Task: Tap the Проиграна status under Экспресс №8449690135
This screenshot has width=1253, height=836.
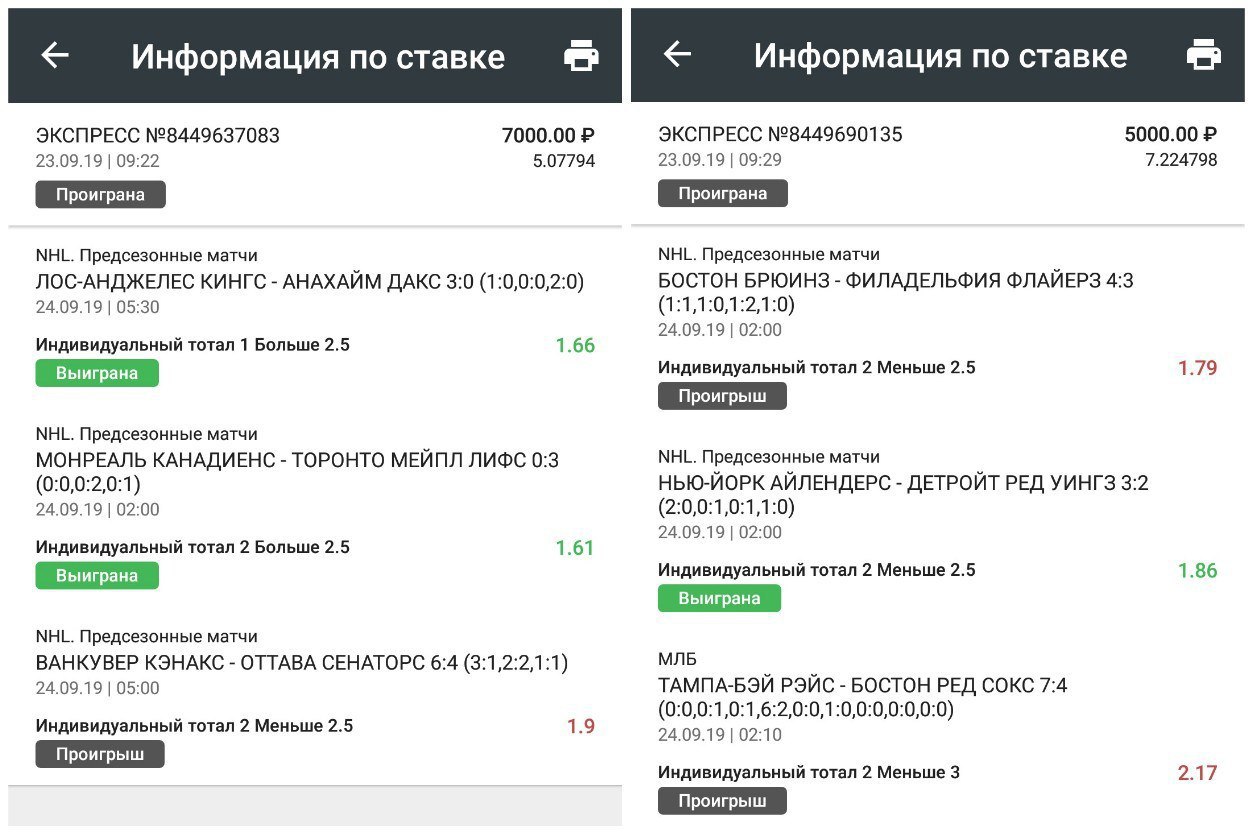Action: click(722, 193)
